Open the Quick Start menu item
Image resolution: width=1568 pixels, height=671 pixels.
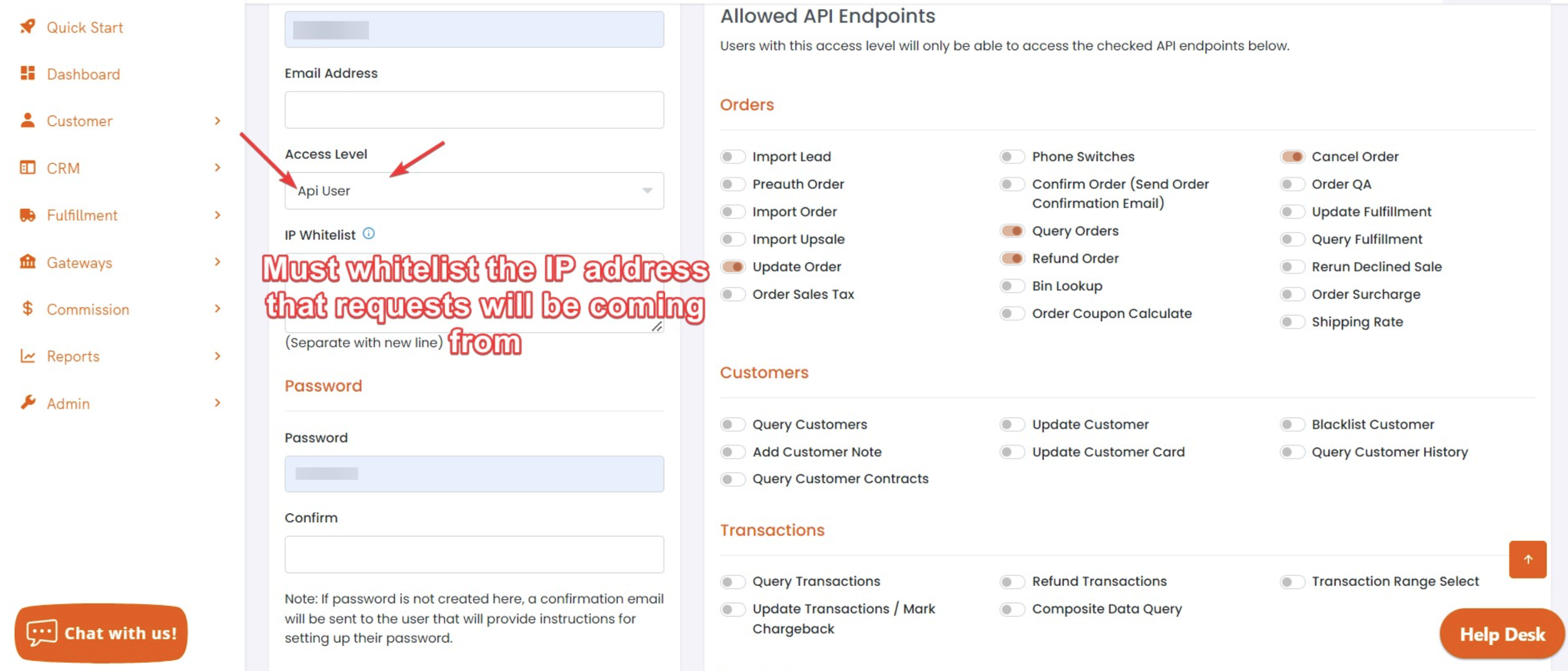(x=84, y=27)
